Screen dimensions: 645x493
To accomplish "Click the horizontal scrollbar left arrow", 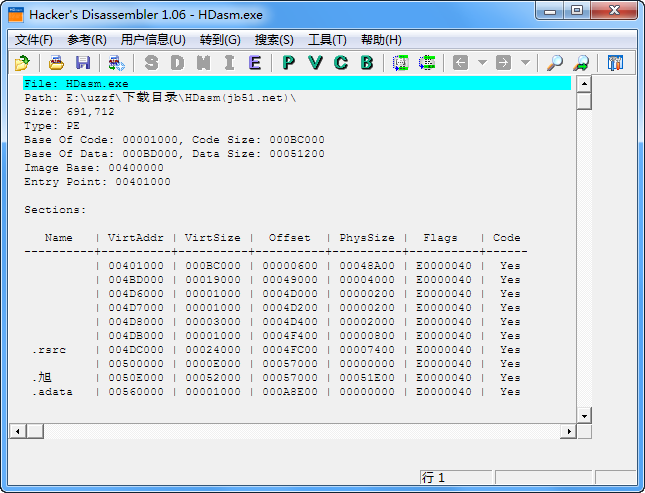I will 17,431.
